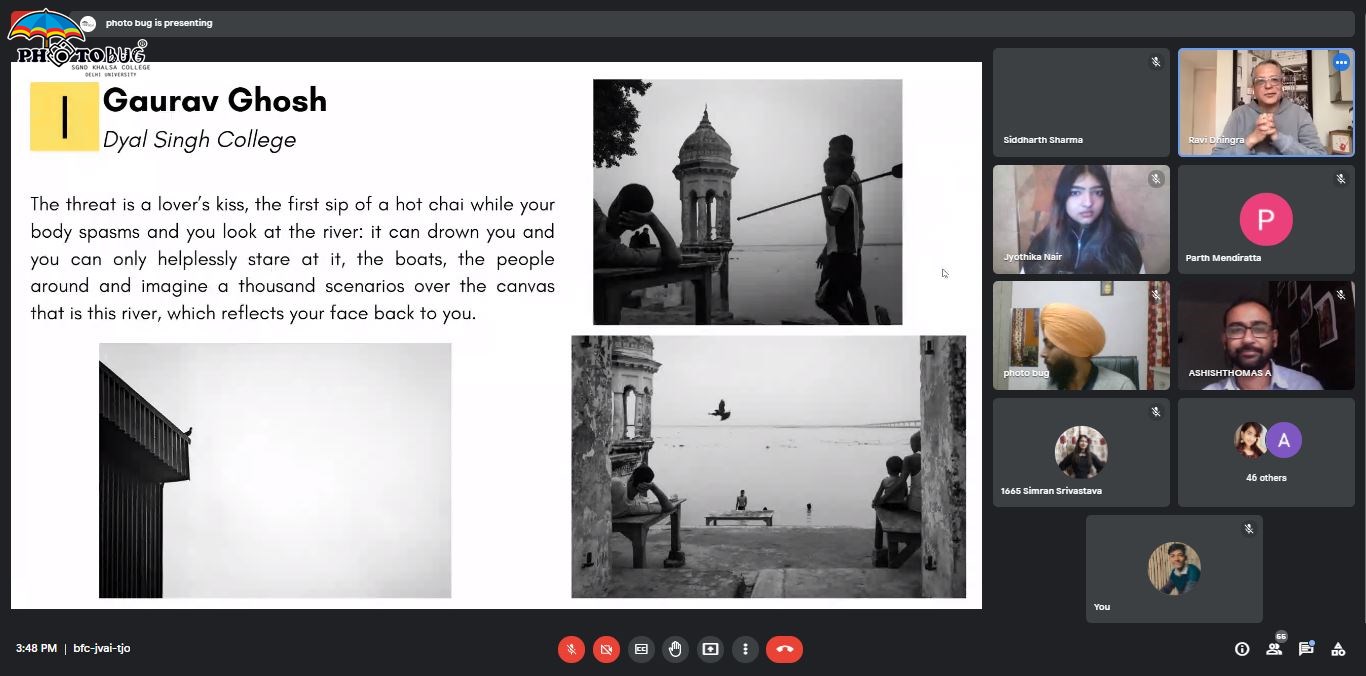Show the people list with 66 participants
The height and width of the screenshot is (676, 1366).
point(1274,649)
